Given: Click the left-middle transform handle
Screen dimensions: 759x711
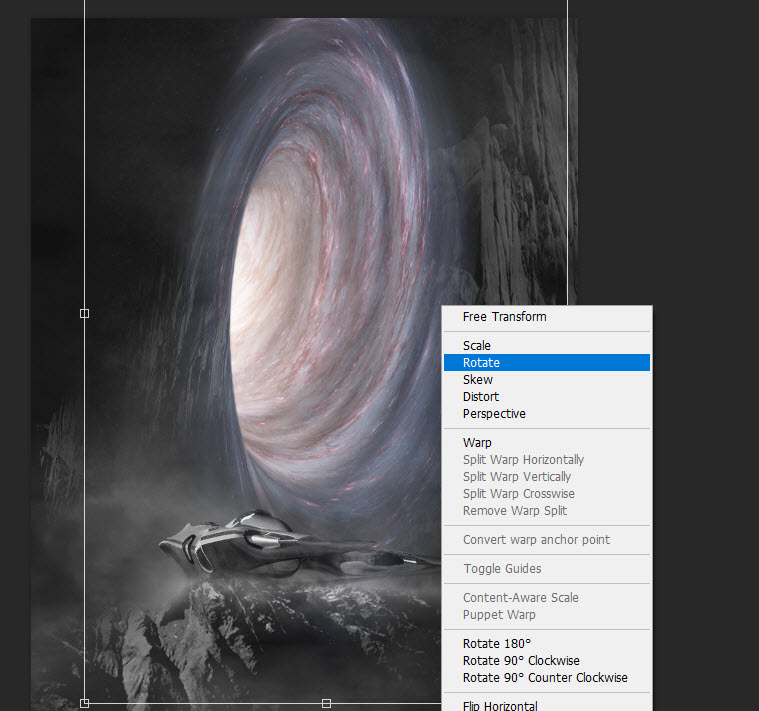Looking at the screenshot, I should [x=84, y=313].
